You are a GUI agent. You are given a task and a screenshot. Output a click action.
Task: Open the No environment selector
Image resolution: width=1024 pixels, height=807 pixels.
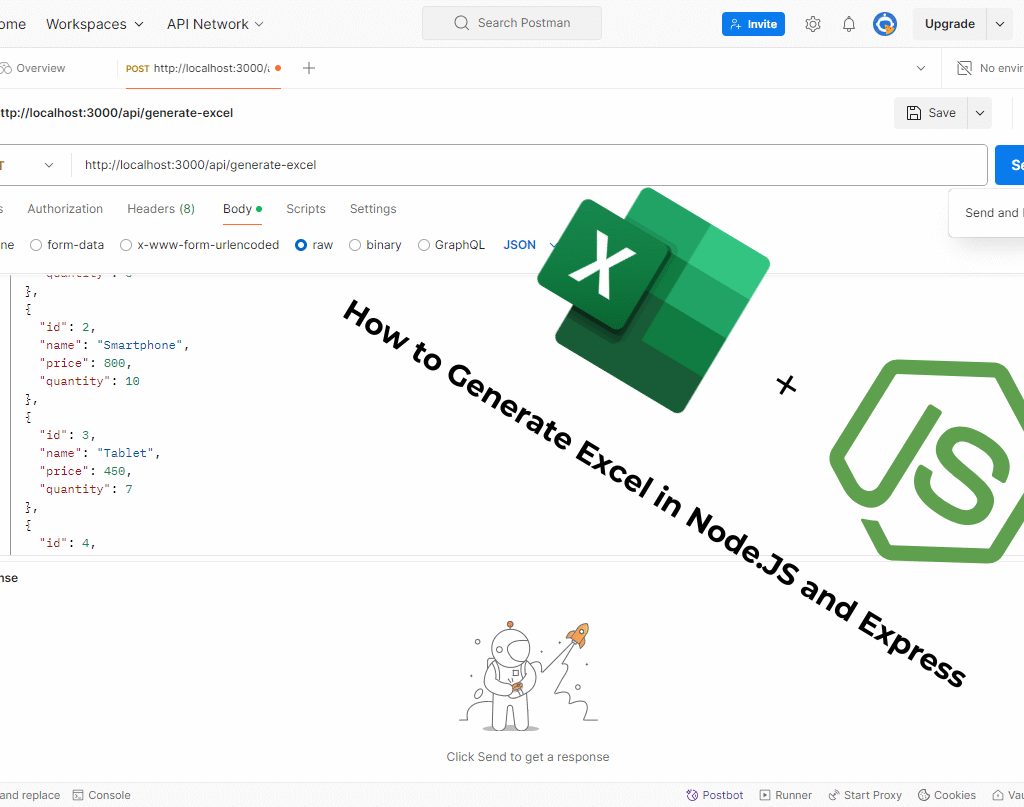click(x=989, y=68)
